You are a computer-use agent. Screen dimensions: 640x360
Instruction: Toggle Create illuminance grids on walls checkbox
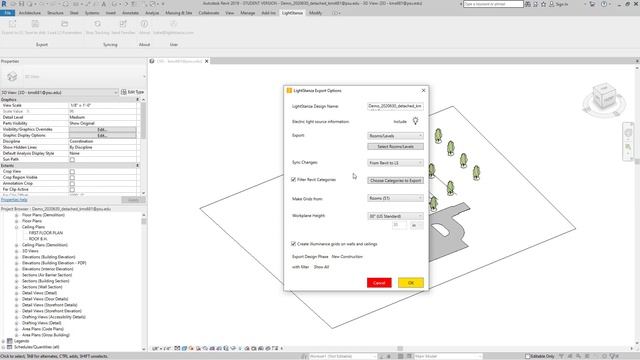tap(293, 244)
